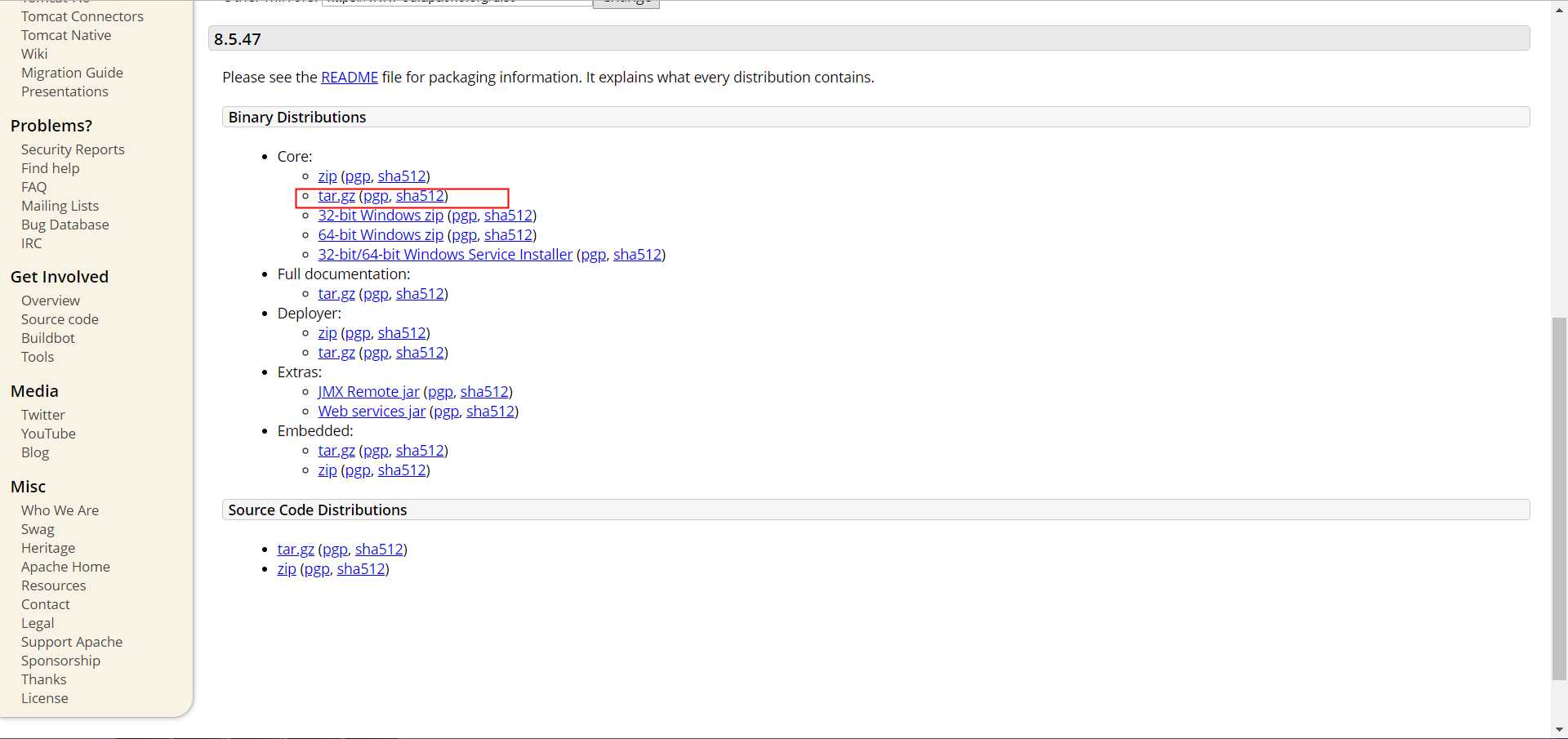Open pgp for 32-bit Windows zip
The image size is (1568, 739).
tap(464, 216)
